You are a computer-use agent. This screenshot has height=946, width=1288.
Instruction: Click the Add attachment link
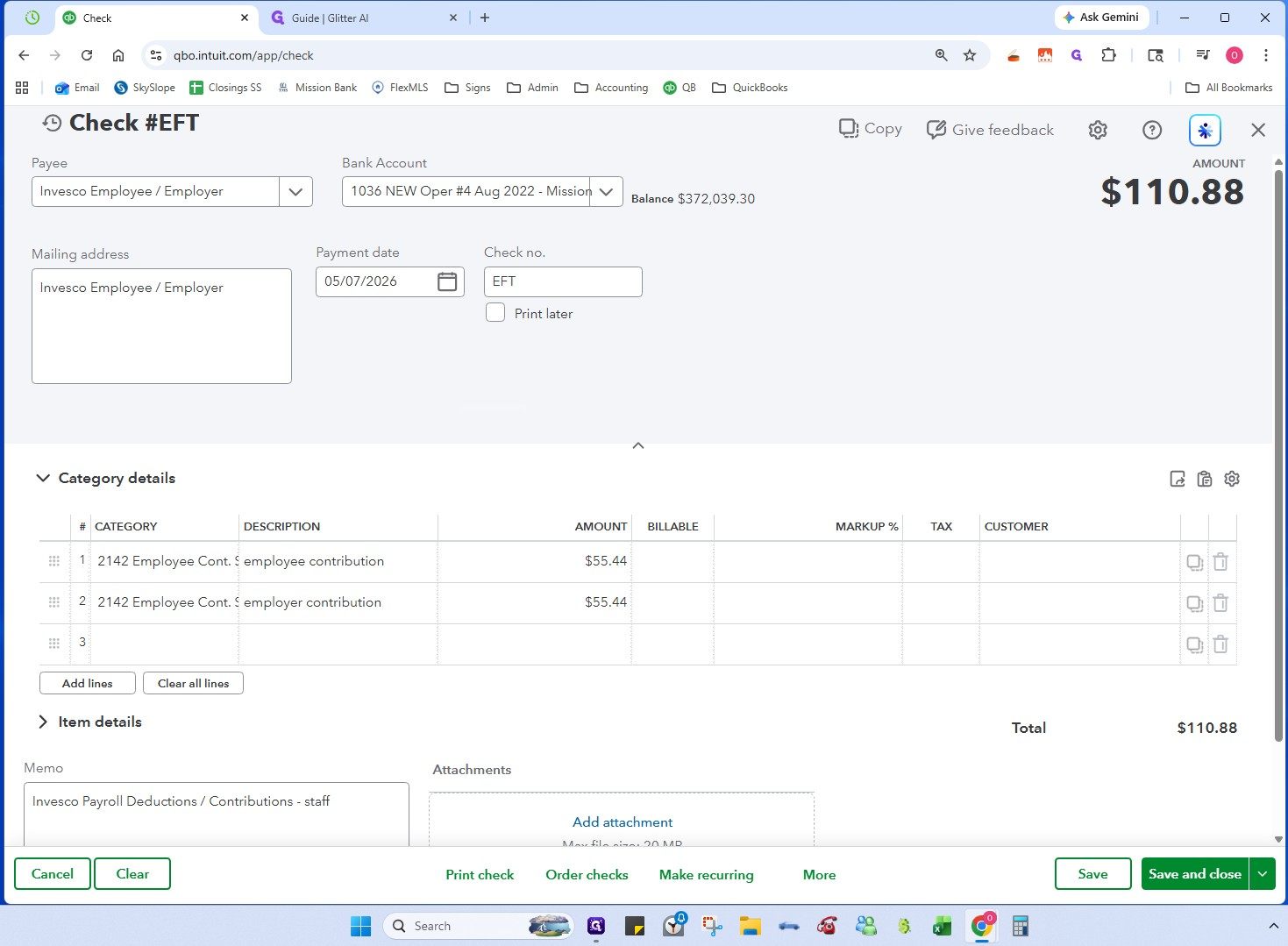click(x=623, y=822)
